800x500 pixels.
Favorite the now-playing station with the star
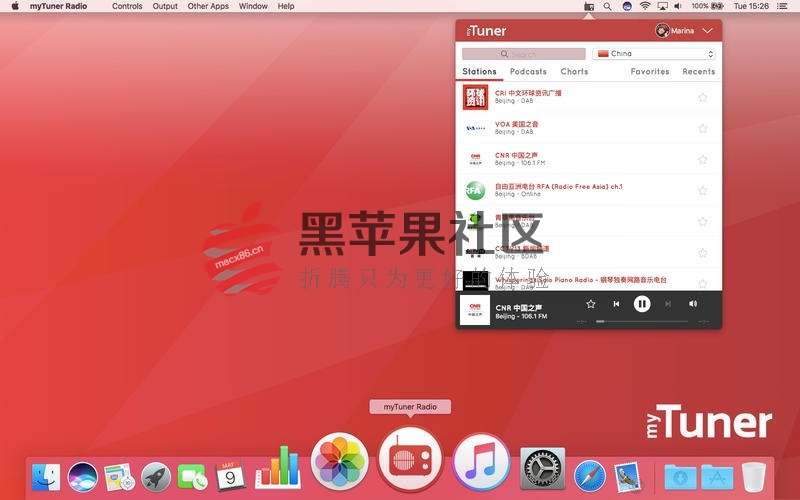point(591,304)
